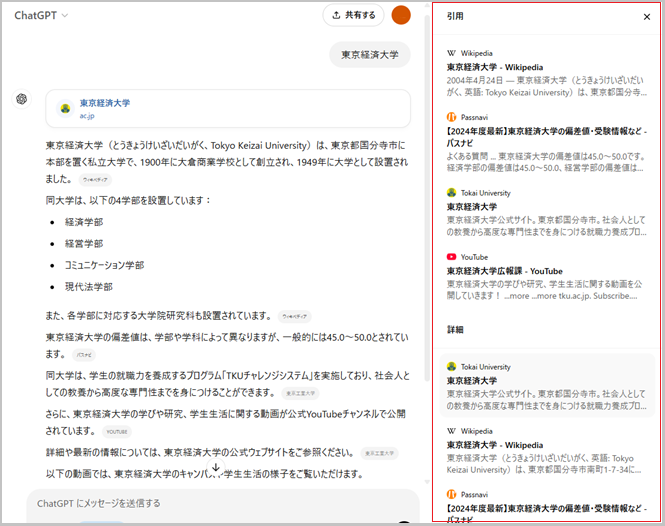Click the 引用 panel heading
The height and width of the screenshot is (526, 665).
click(x=455, y=16)
